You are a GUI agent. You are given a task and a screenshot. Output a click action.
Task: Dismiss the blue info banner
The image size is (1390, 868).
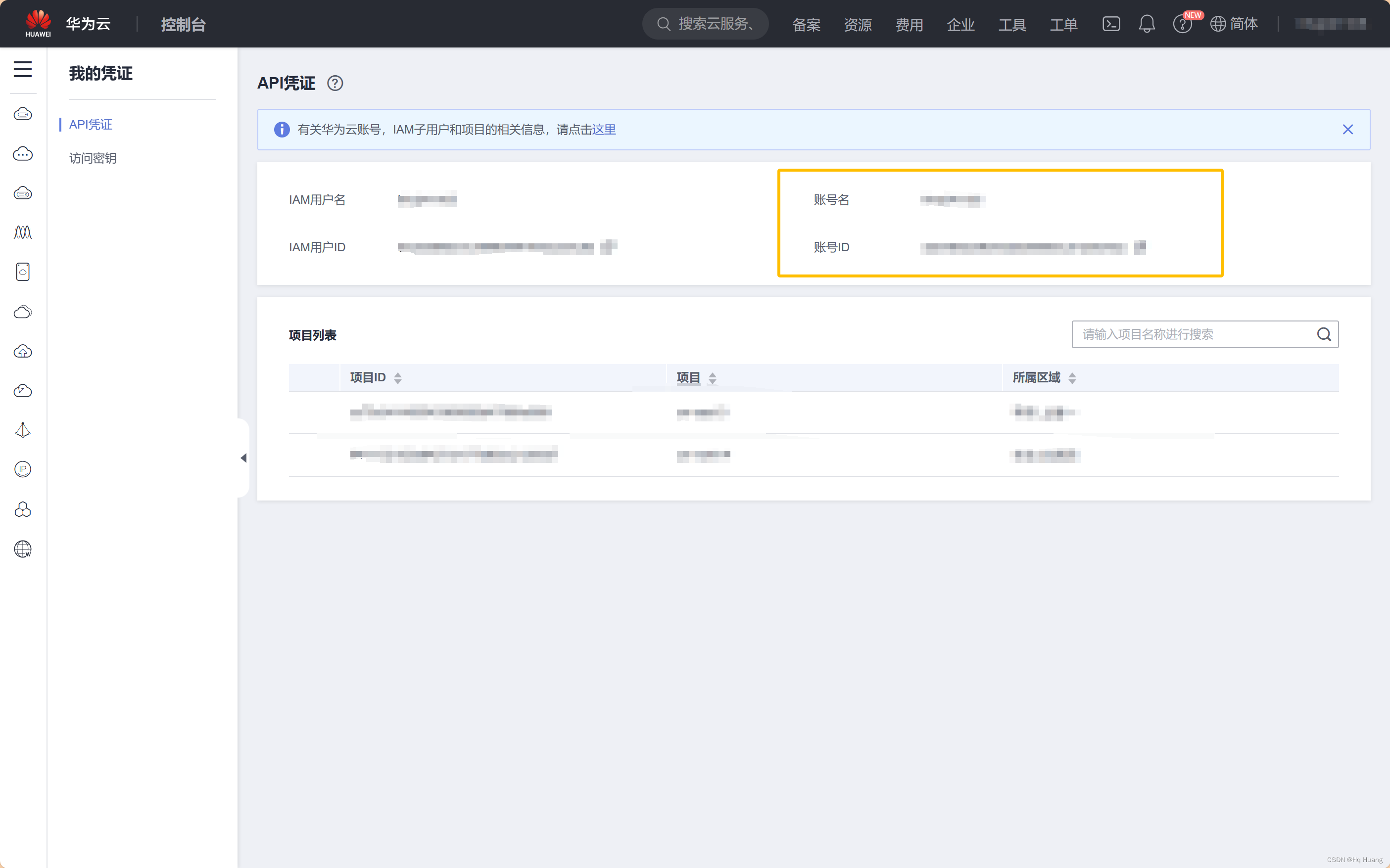tap(1347, 130)
